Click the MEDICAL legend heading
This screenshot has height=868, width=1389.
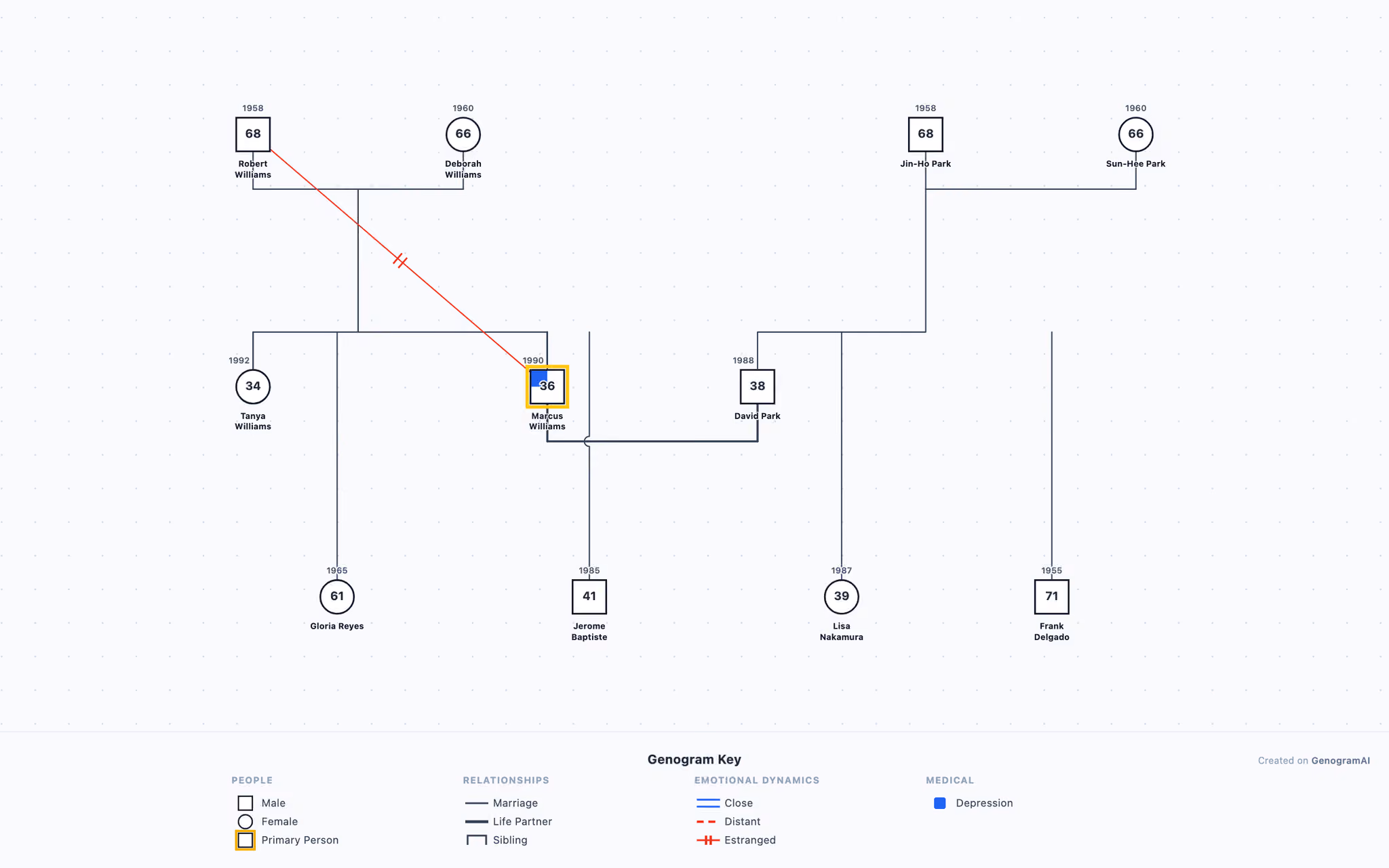tap(950, 781)
